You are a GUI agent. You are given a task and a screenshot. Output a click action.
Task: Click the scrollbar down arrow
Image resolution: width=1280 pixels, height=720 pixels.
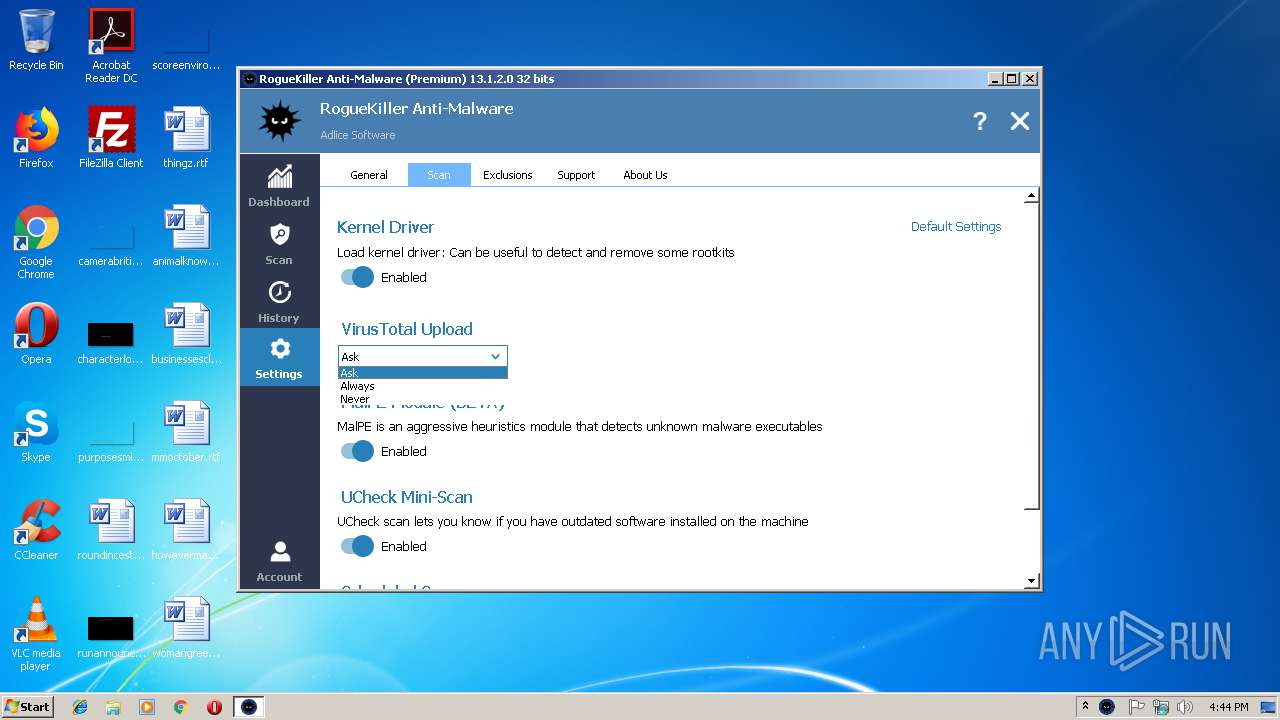pos(1032,581)
